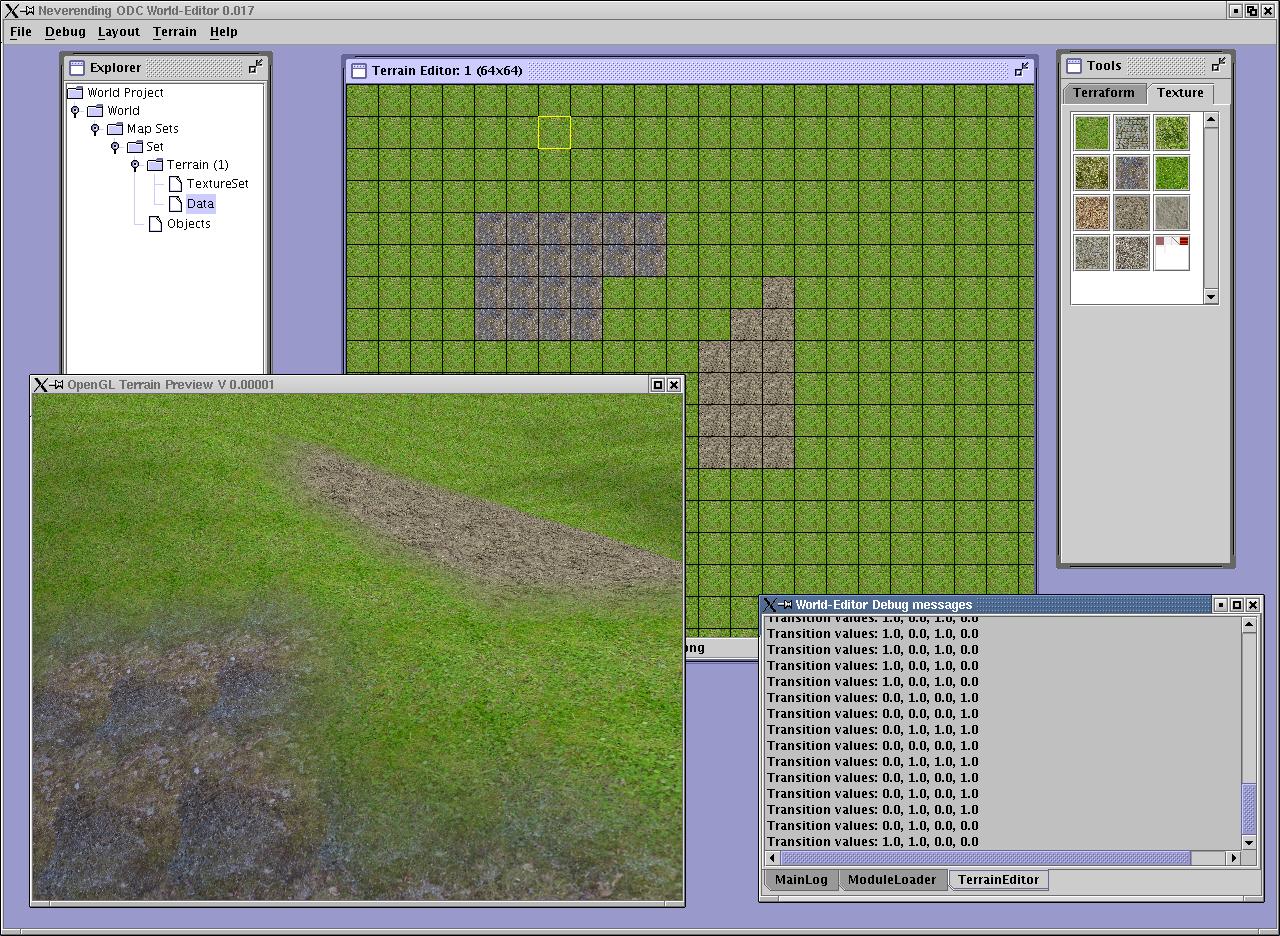Click the Debug messages vertical scroll-down arrow
Viewport: 1280px width, 936px height.
1249,842
